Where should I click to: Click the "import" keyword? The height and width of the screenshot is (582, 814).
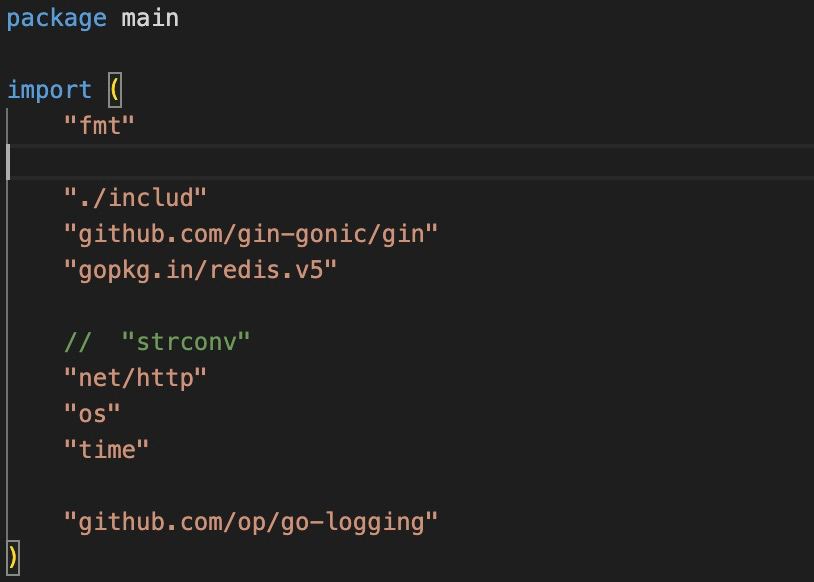point(49,90)
